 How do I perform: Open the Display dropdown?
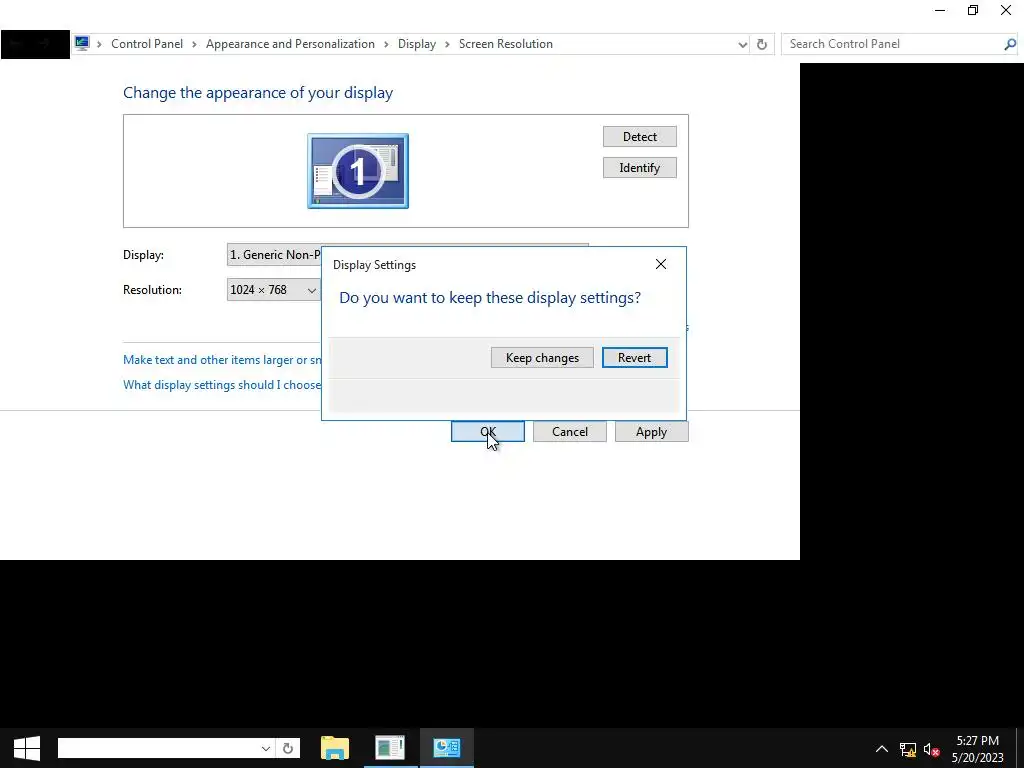click(x=274, y=255)
